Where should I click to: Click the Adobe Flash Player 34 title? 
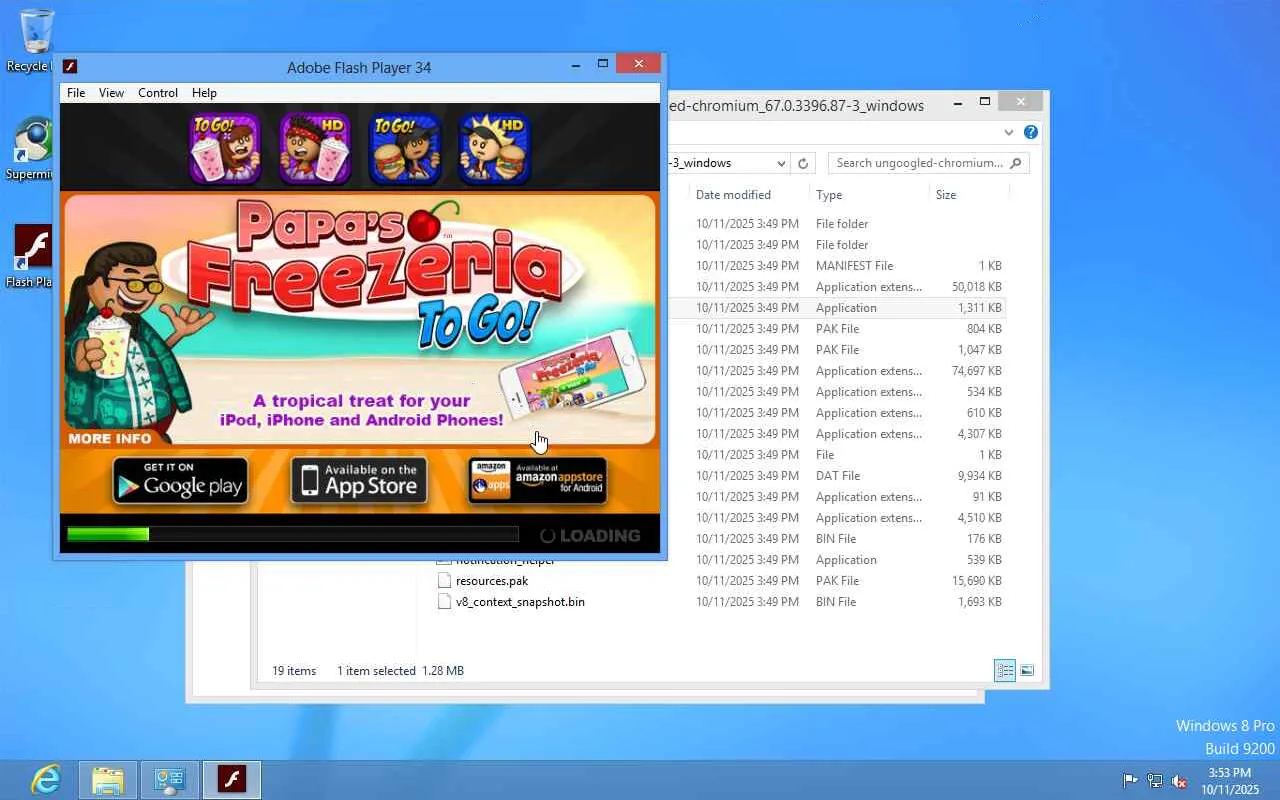(x=359, y=68)
